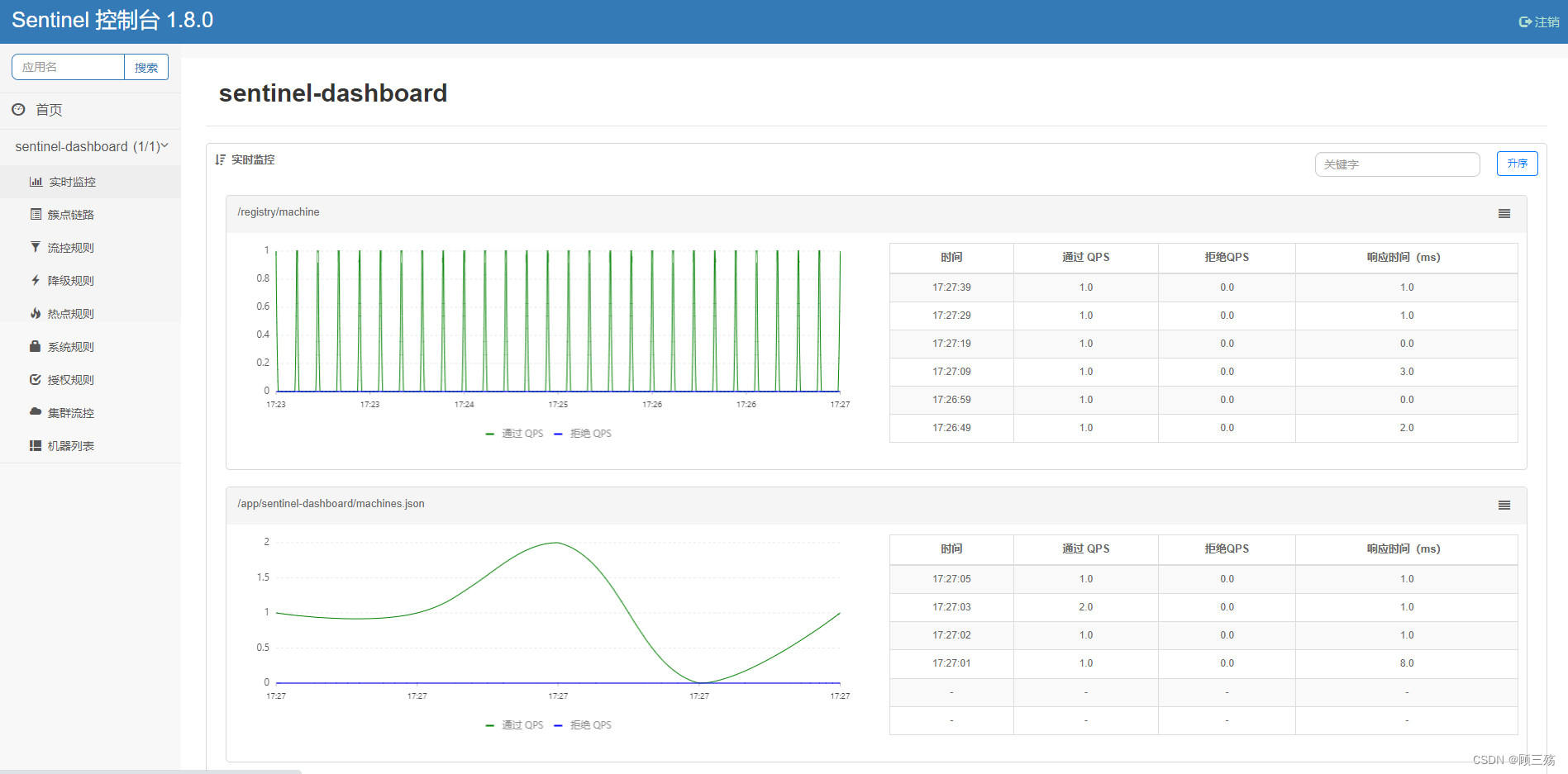Image resolution: width=1568 pixels, height=774 pixels.
Task: Open 实时监控 in the sidebar
Action: pos(90,182)
